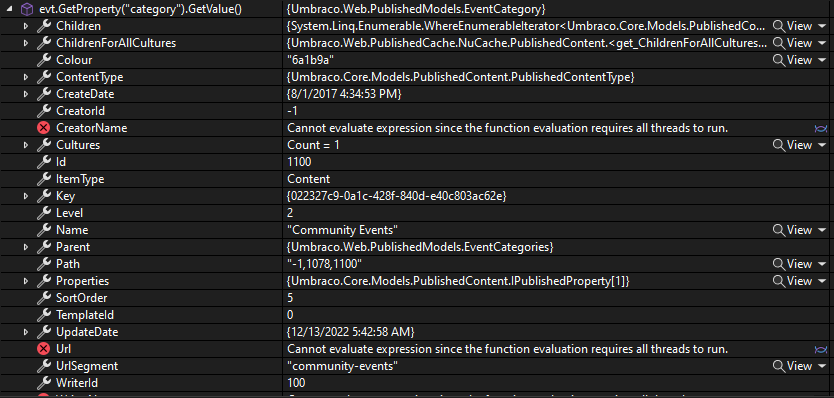
Task: Click the refresh evaluation icon on the Url row
Action: [820, 350]
